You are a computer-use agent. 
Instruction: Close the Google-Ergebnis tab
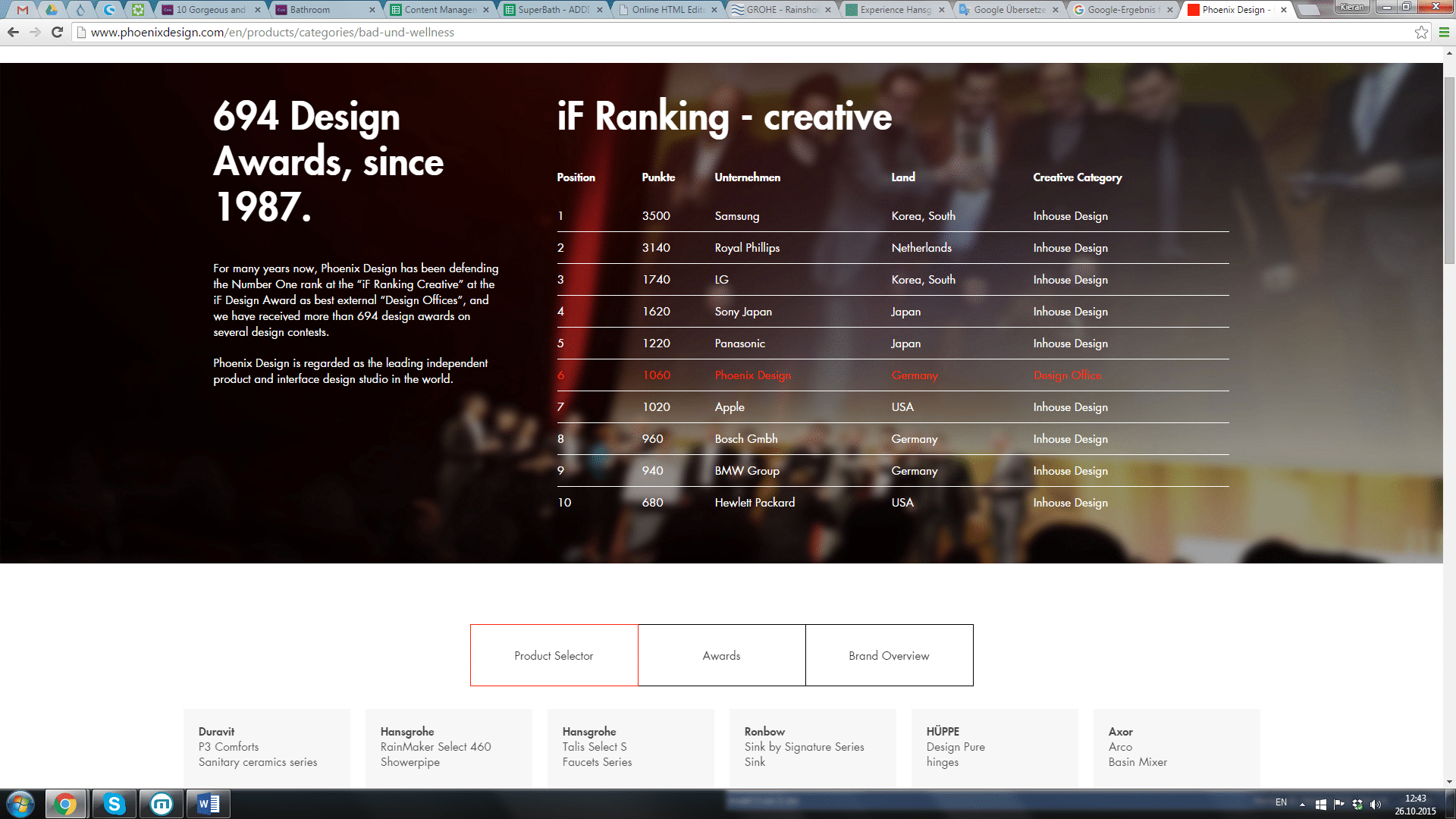(x=1169, y=10)
